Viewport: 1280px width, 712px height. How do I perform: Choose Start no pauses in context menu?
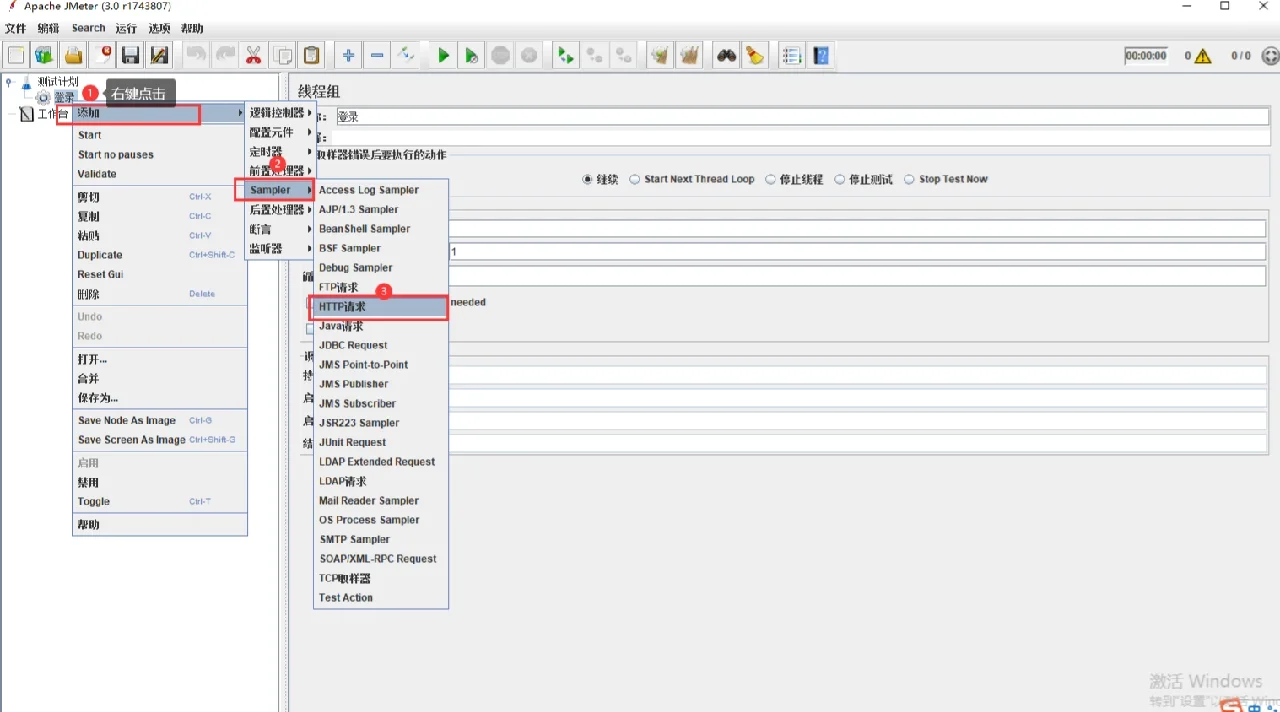[160, 155]
